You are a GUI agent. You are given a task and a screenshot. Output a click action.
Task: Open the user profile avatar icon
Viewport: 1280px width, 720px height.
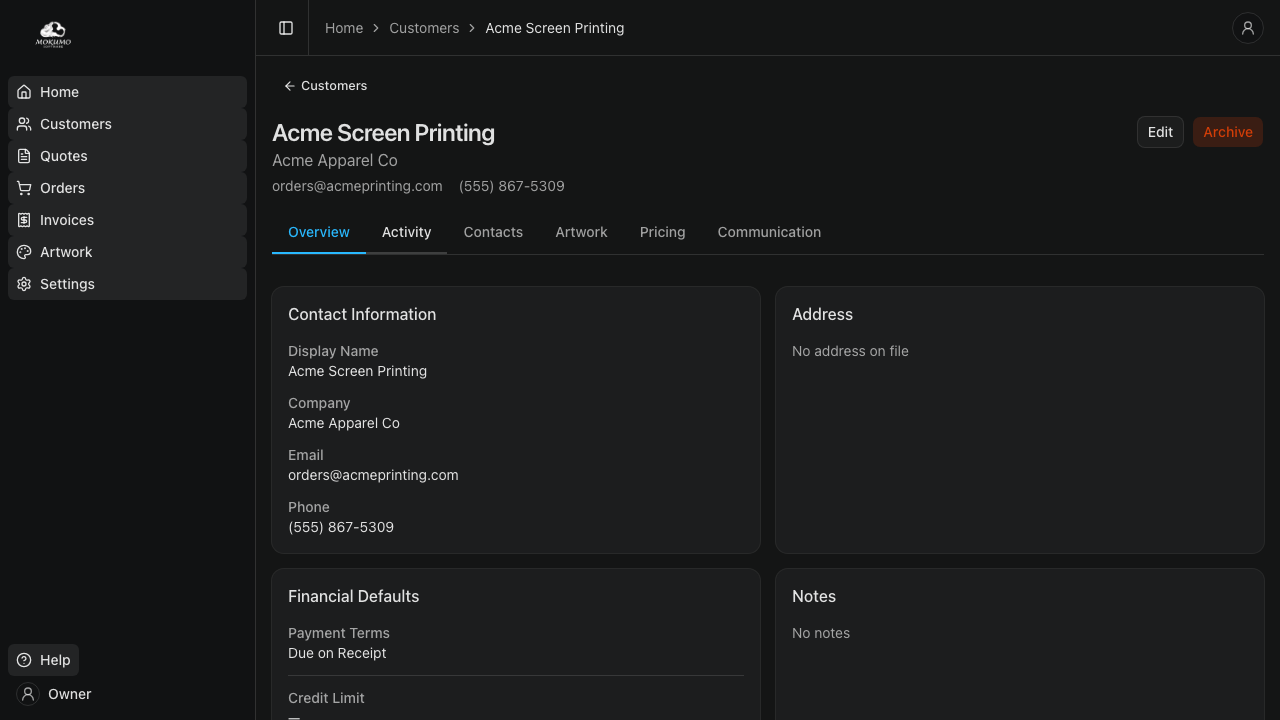[x=1247, y=28]
